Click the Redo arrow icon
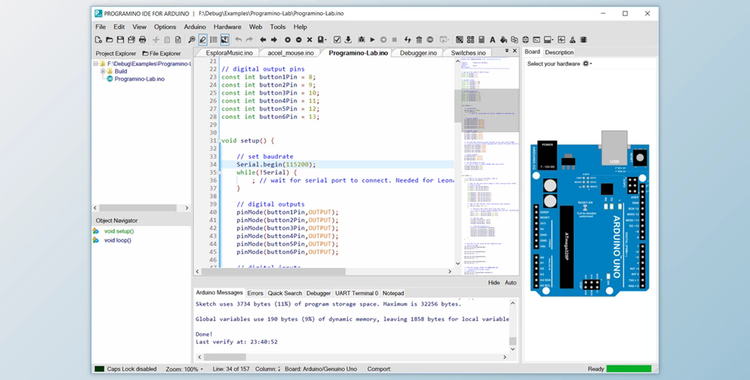The width and height of the screenshot is (750, 380). (249, 40)
